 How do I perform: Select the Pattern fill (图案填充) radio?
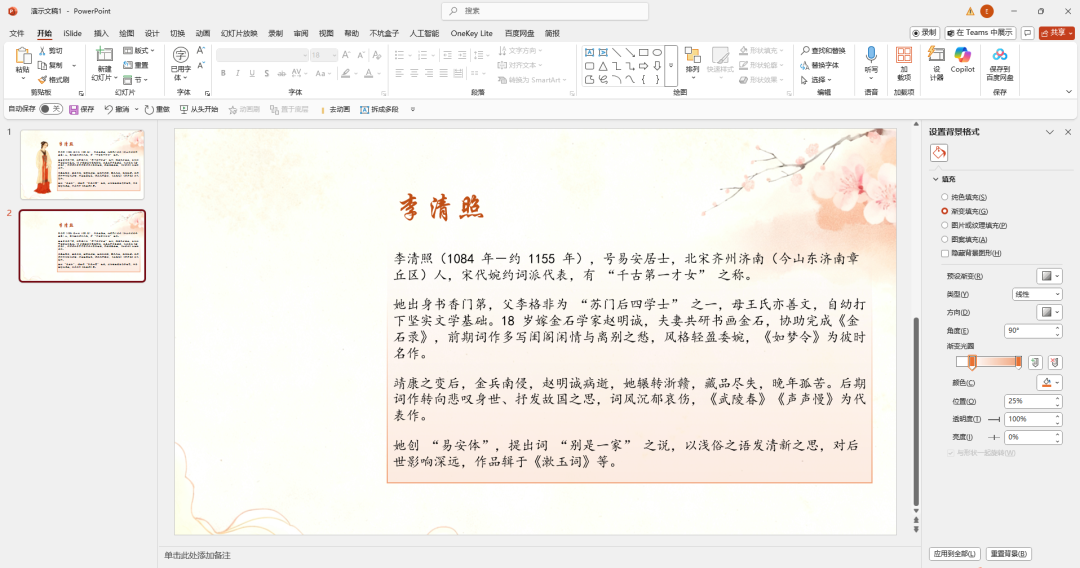[x=944, y=240]
